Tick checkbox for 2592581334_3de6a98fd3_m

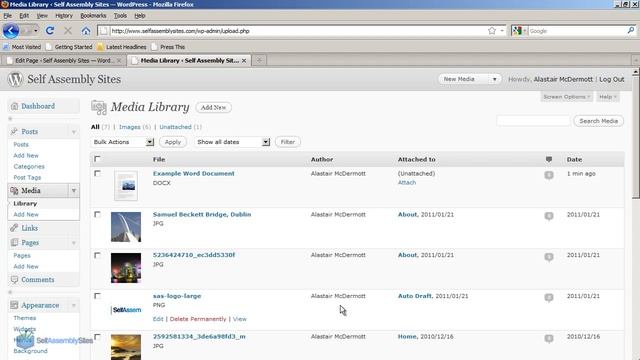pos(97,337)
